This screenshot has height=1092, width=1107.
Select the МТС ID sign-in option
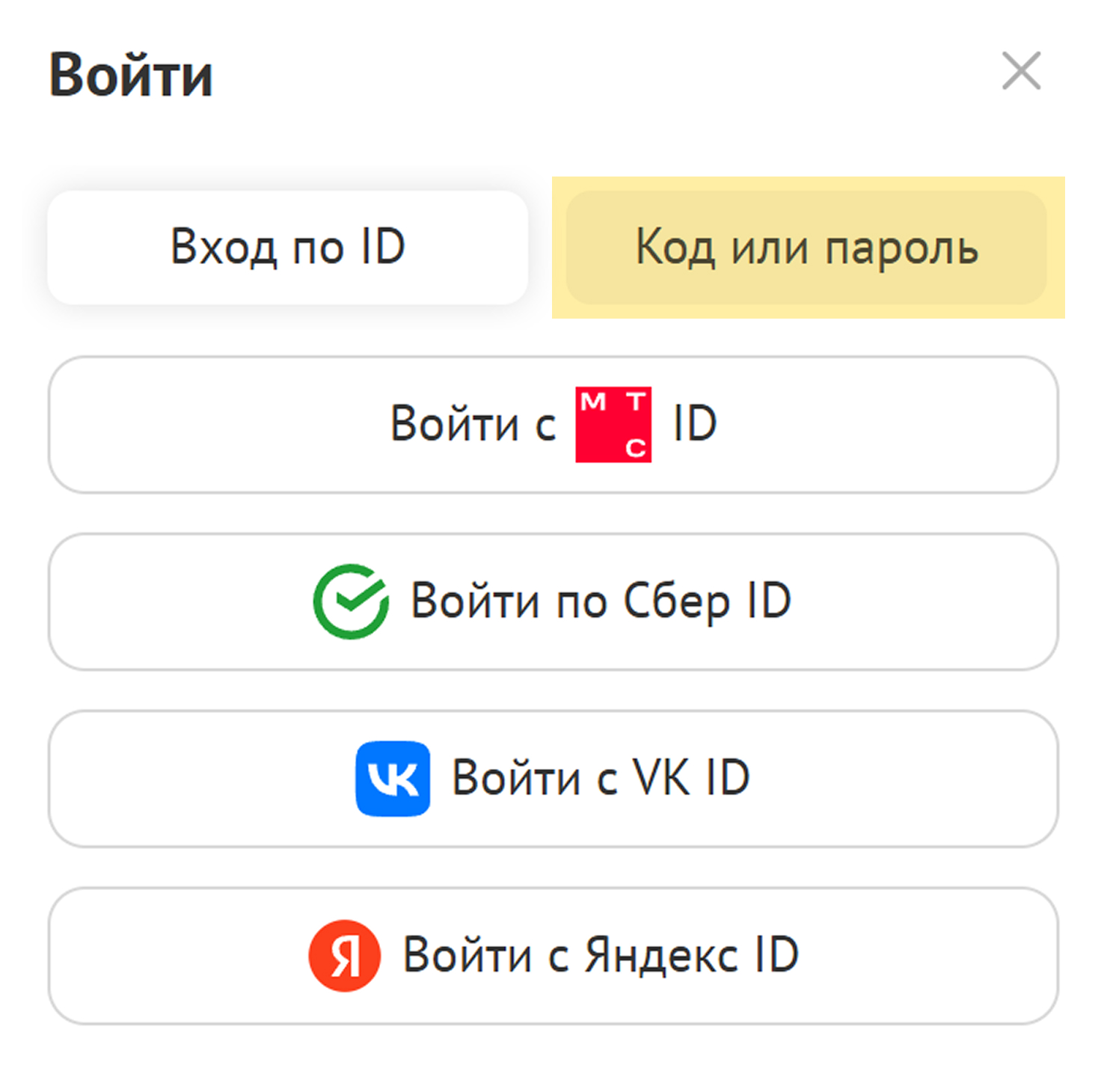[553, 424]
